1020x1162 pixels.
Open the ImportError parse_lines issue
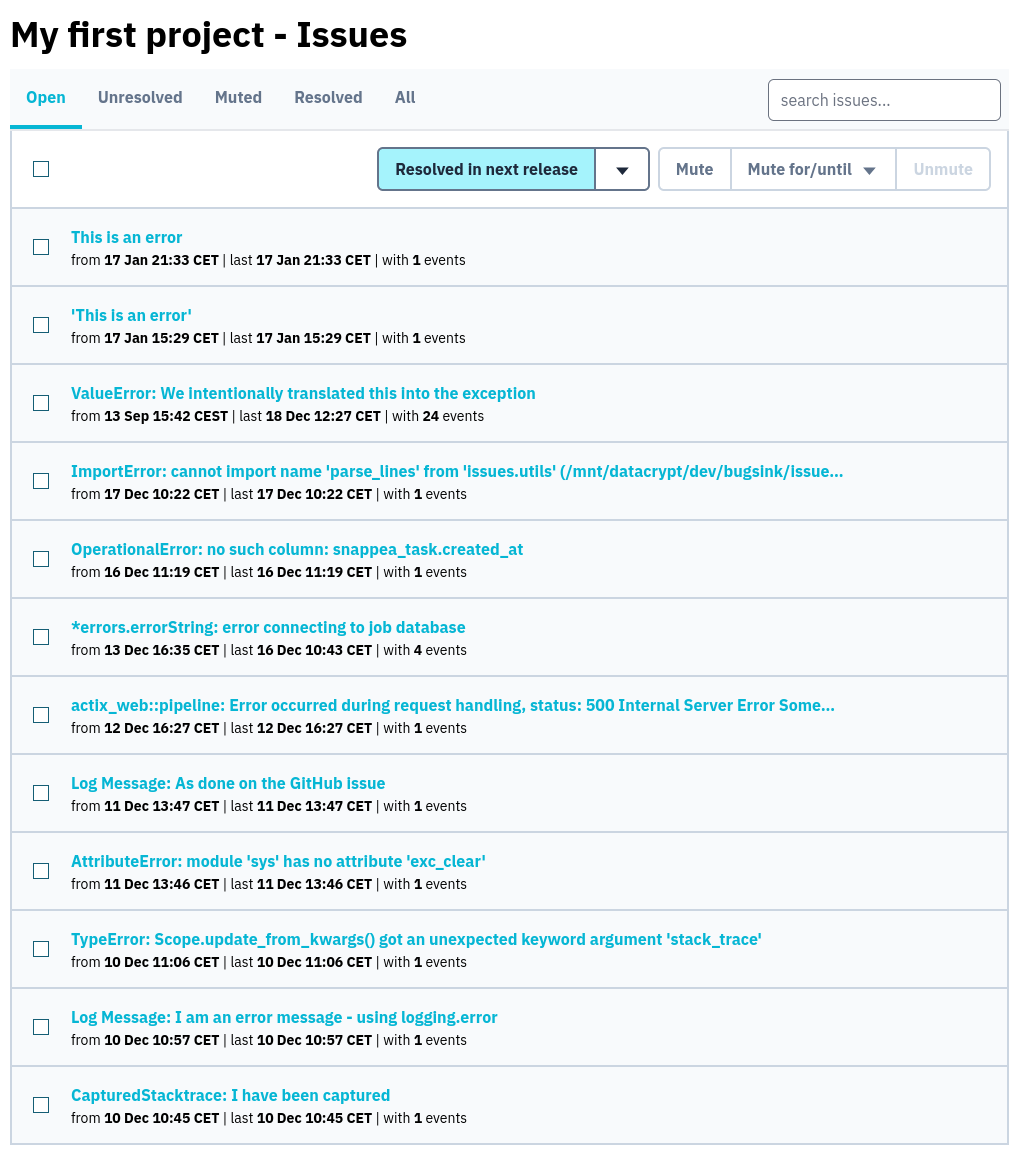click(456, 472)
